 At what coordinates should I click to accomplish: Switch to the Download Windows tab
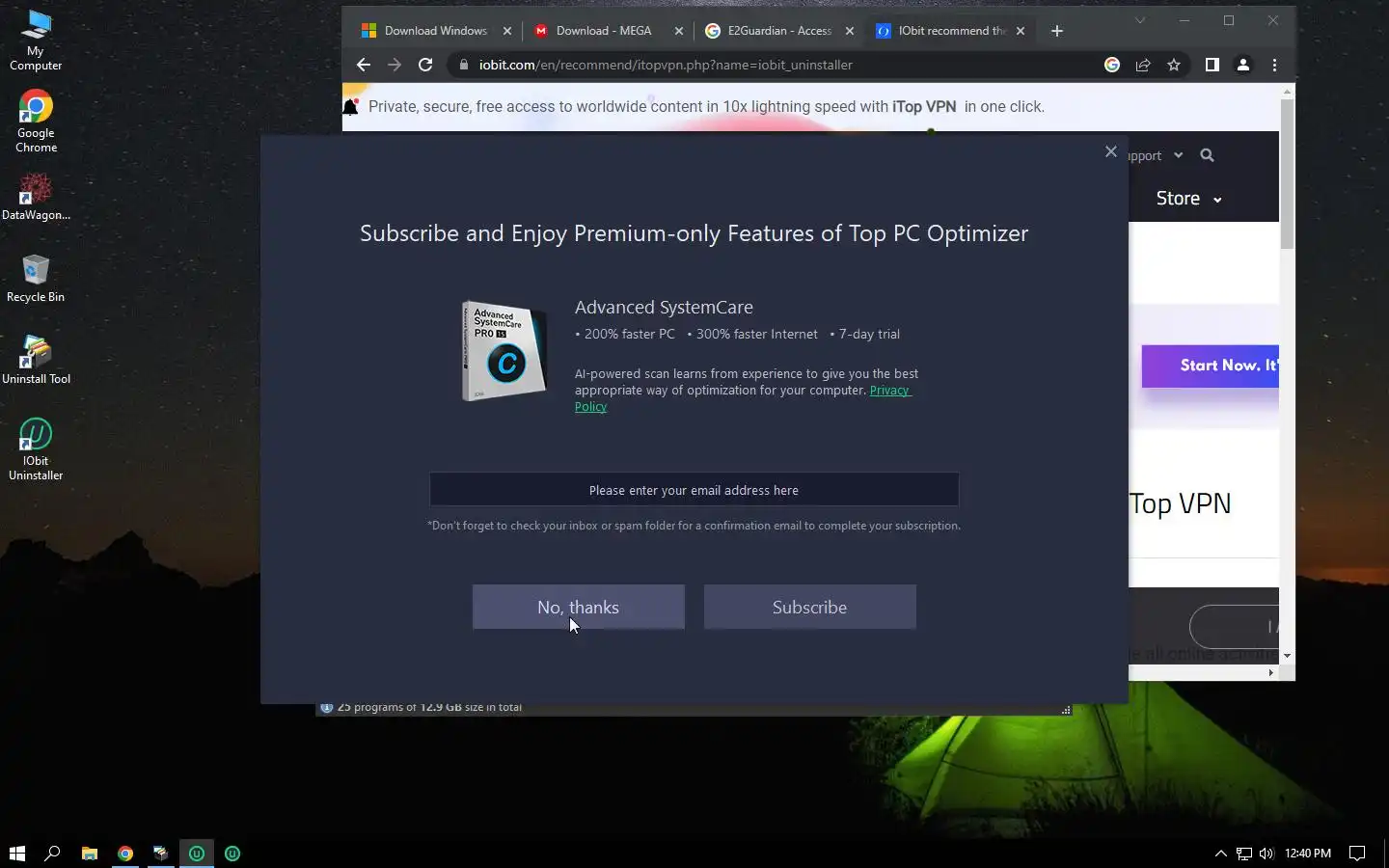point(435,31)
